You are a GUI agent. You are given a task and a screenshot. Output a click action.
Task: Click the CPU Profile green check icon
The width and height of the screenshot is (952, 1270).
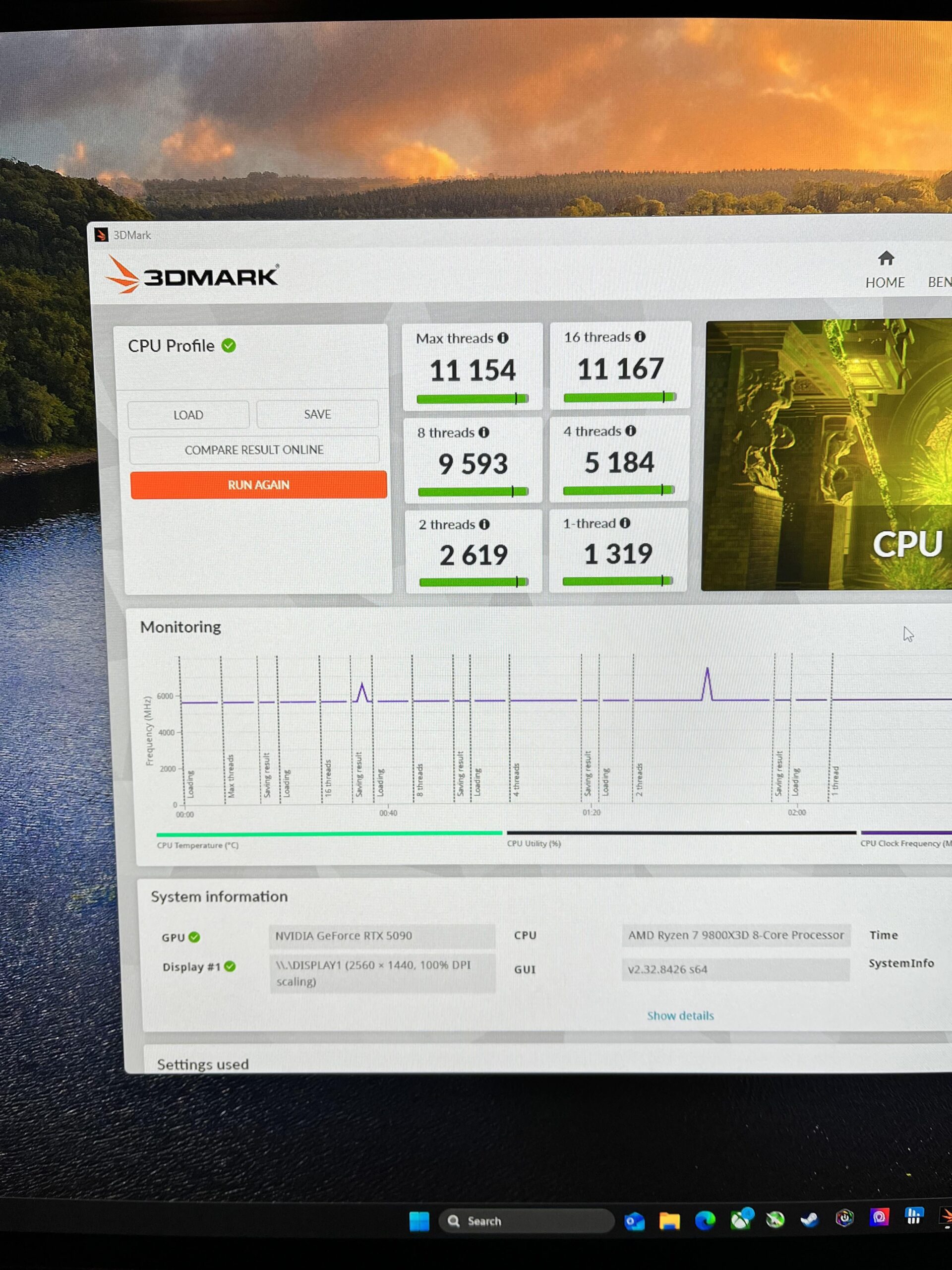[x=229, y=346]
